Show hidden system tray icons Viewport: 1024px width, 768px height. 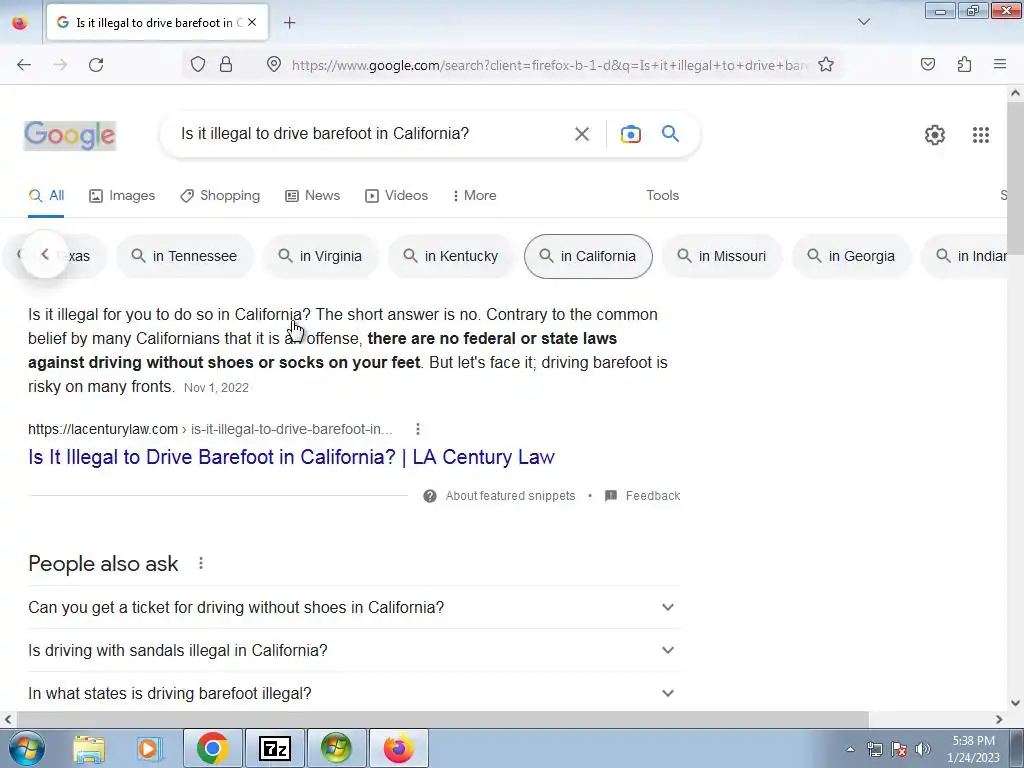850,749
